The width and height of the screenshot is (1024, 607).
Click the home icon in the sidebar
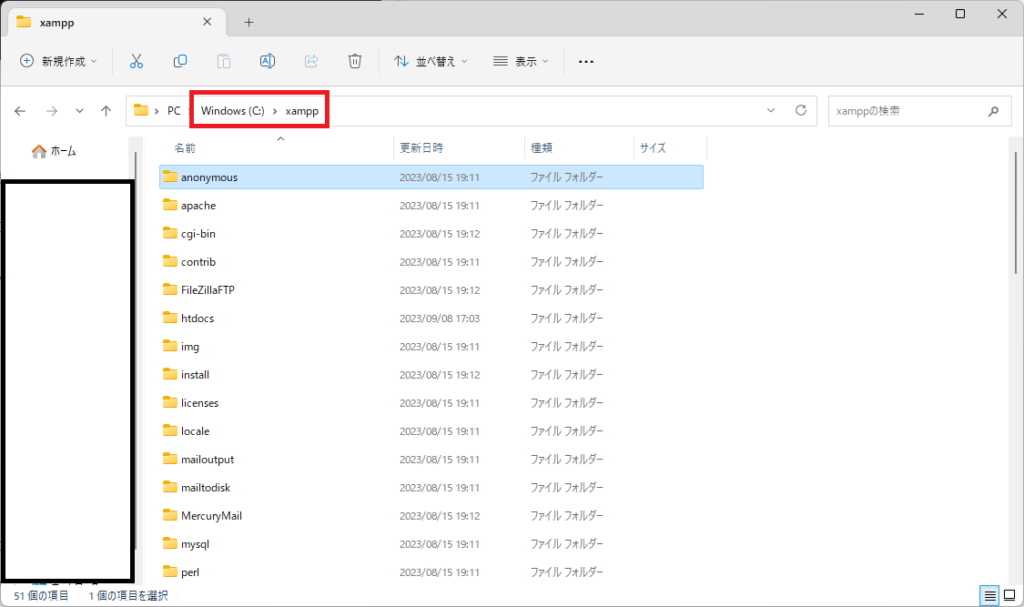(39, 151)
